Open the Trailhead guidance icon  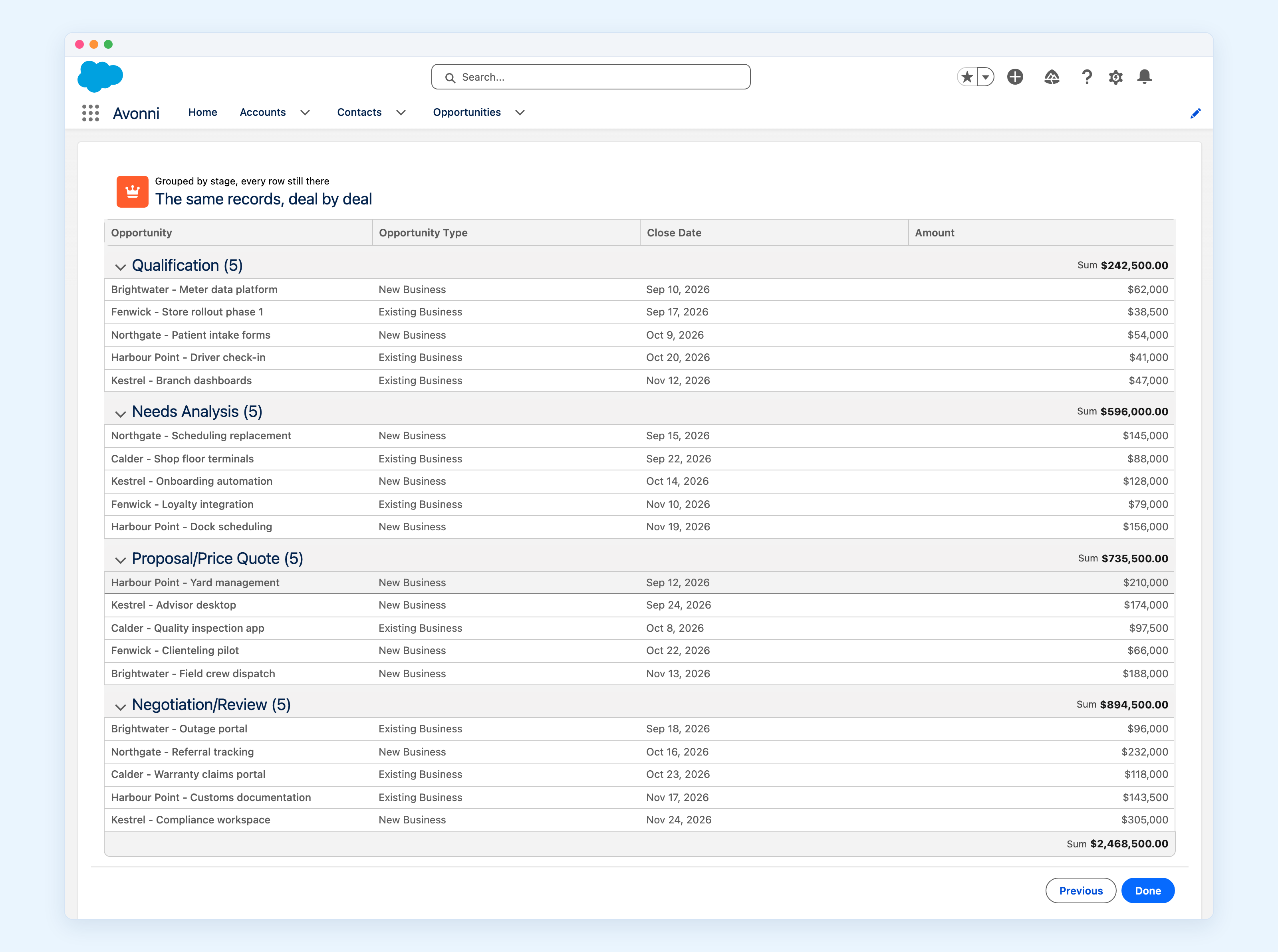pyautogui.click(x=1052, y=77)
